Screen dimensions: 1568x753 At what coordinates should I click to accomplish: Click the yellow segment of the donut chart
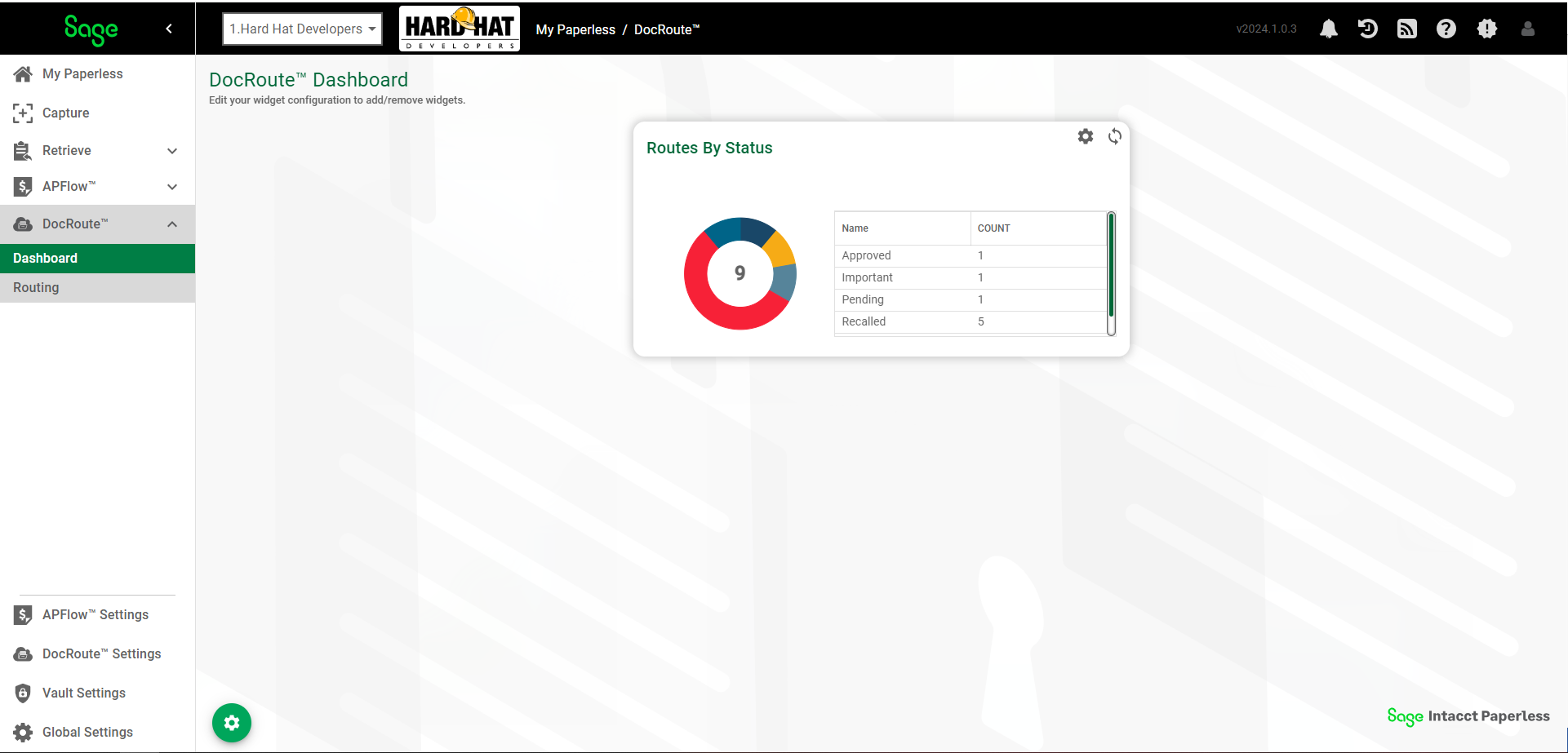[x=781, y=249]
